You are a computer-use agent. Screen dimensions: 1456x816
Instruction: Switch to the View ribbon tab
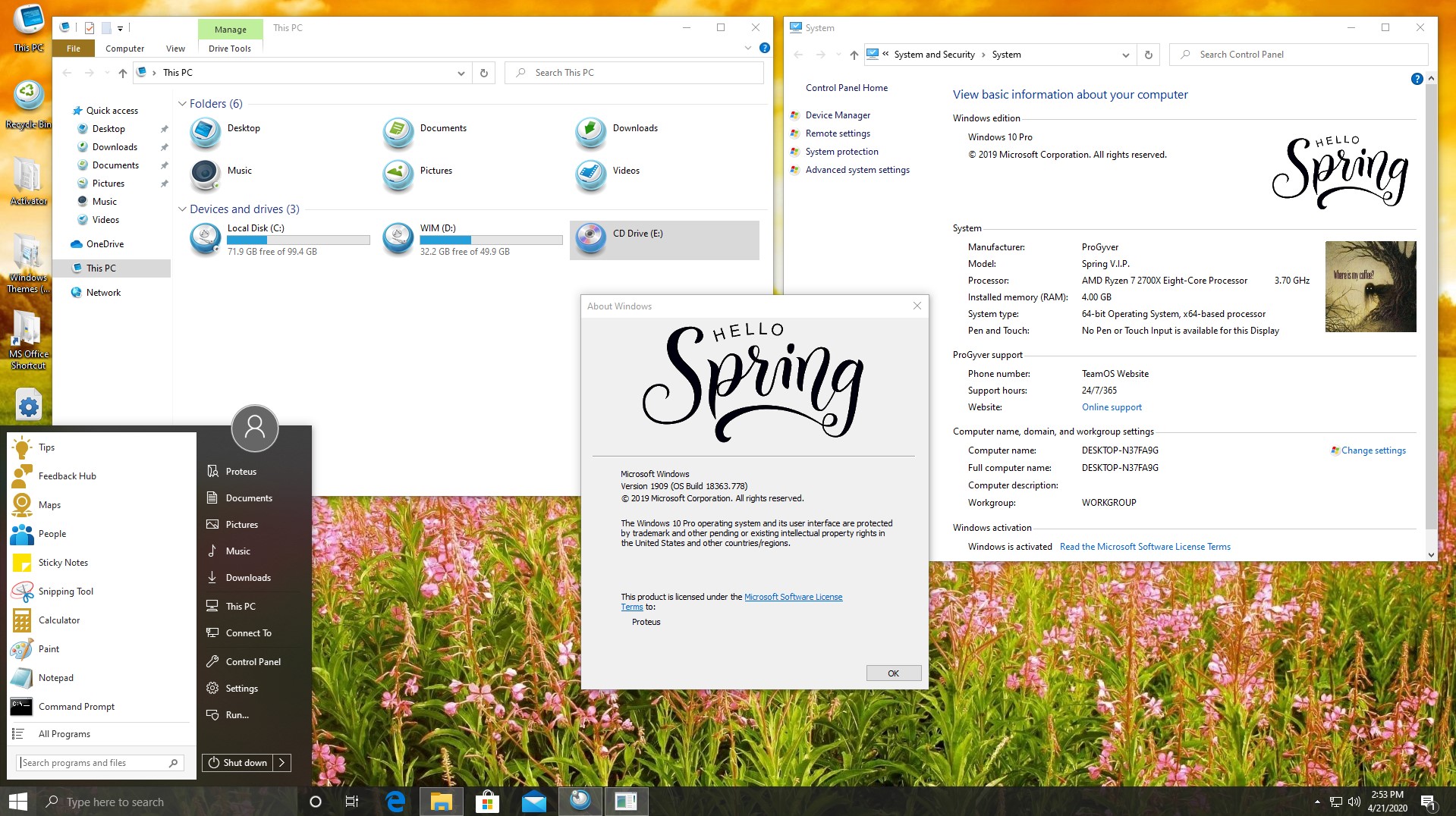pyautogui.click(x=175, y=49)
